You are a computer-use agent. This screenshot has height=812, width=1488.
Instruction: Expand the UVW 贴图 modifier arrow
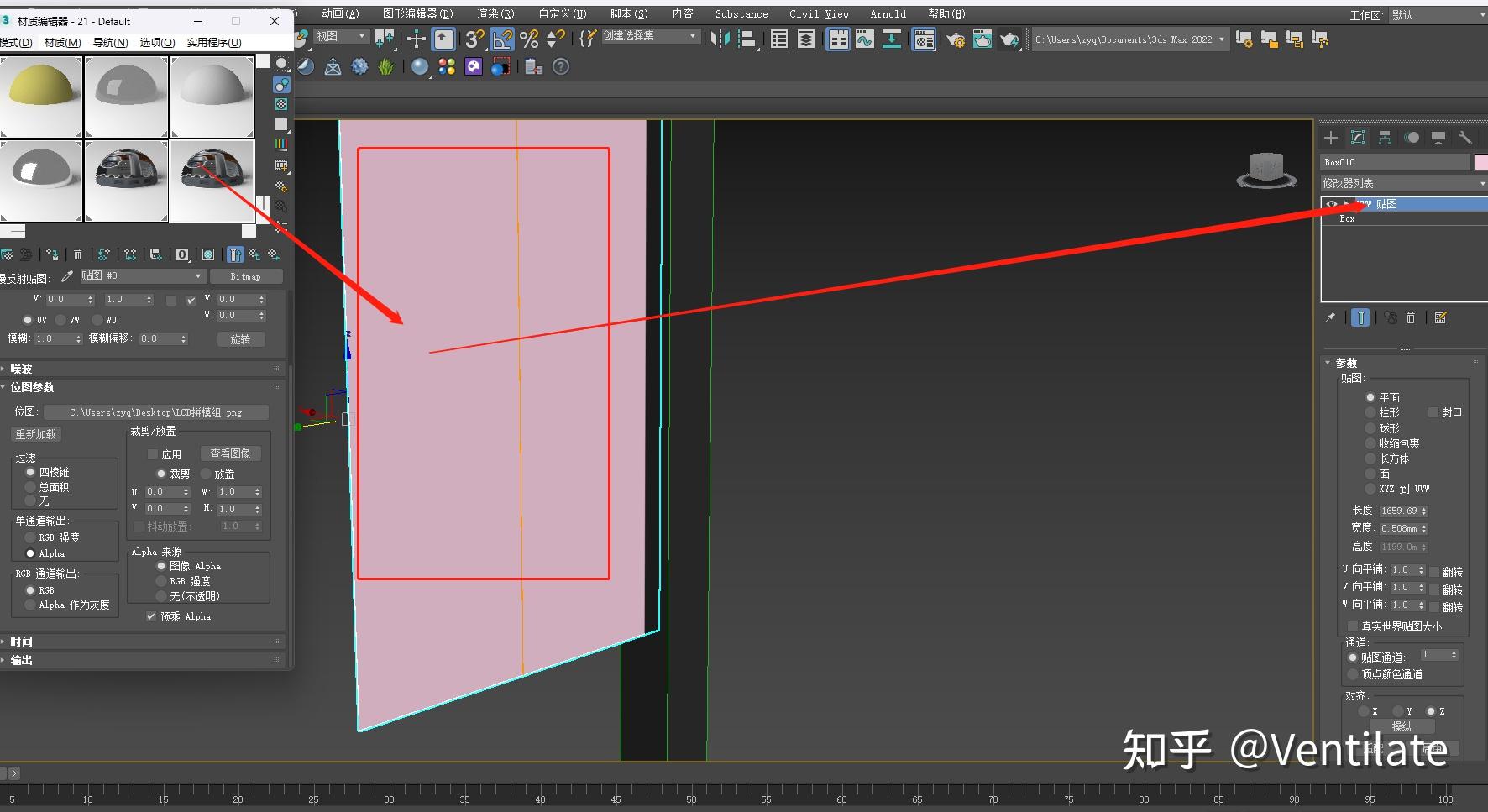point(1346,204)
